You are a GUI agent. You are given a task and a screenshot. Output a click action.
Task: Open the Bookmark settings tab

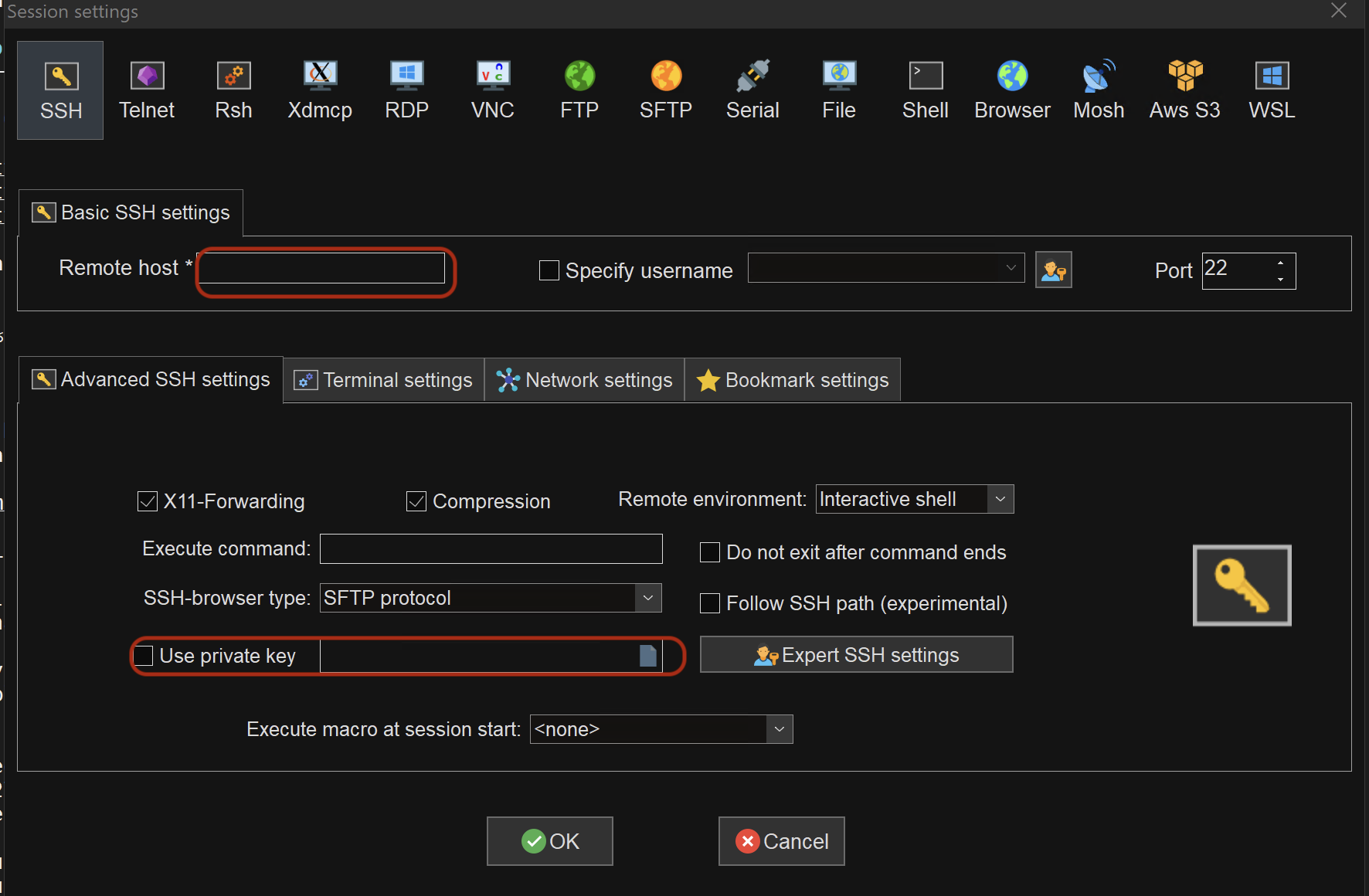(793, 379)
